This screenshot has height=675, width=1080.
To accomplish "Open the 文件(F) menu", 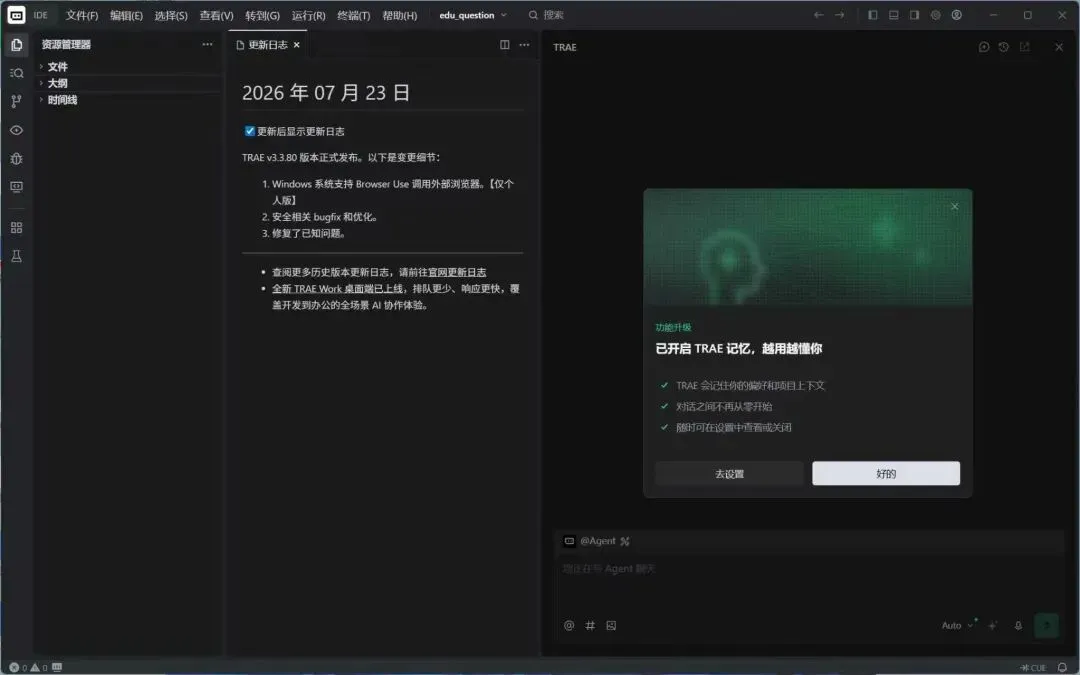I will click(82, 15).
